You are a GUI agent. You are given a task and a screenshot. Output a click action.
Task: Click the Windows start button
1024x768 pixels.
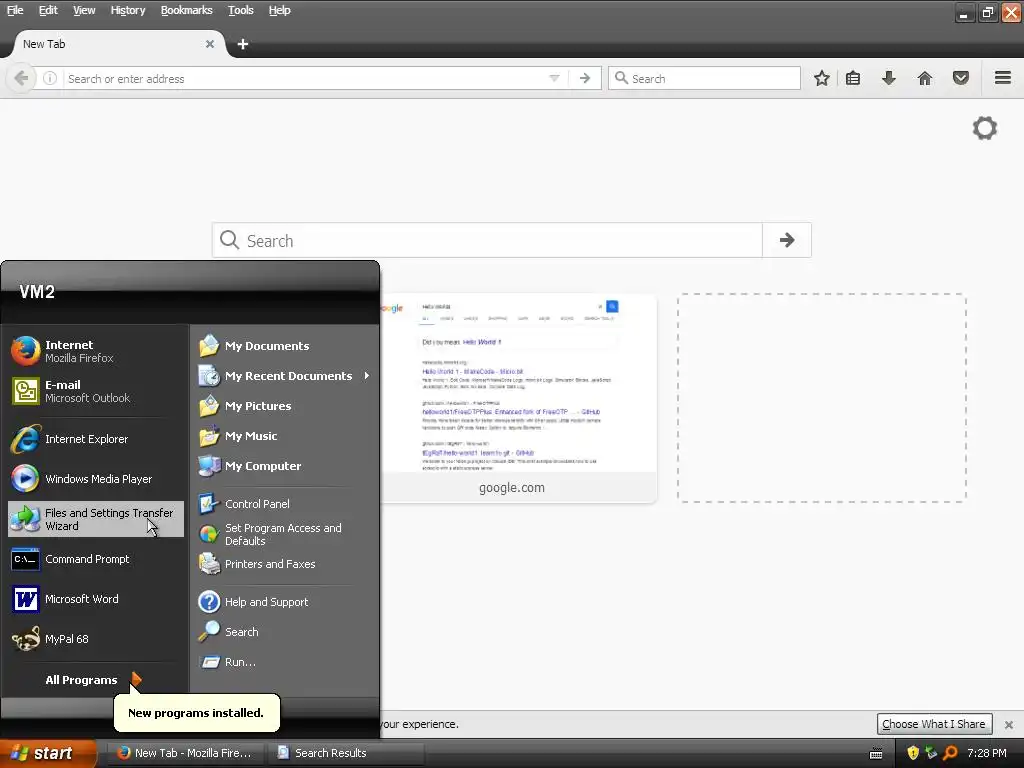(48, 753)
